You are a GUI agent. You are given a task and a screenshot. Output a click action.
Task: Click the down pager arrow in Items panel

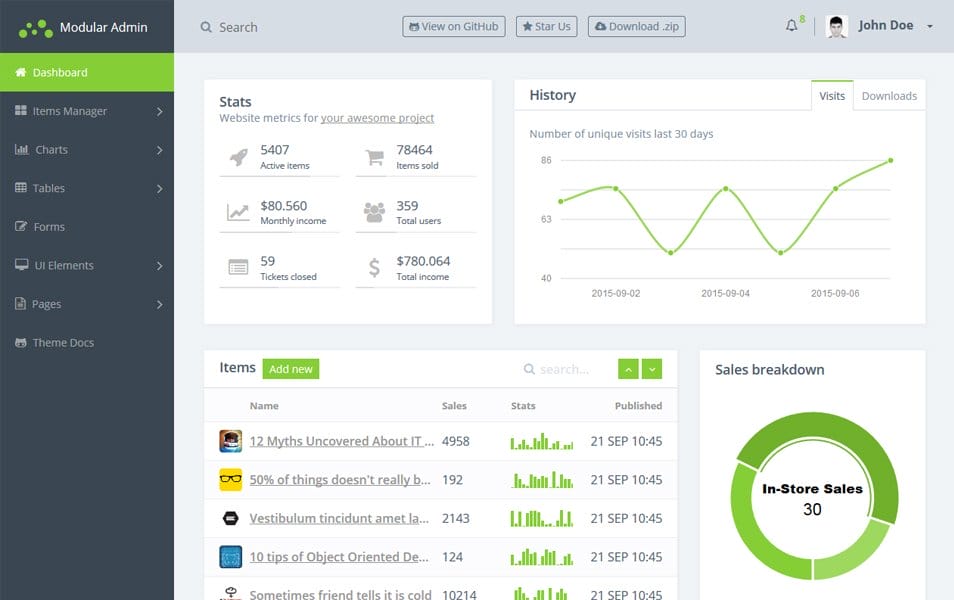coord(652,369)
